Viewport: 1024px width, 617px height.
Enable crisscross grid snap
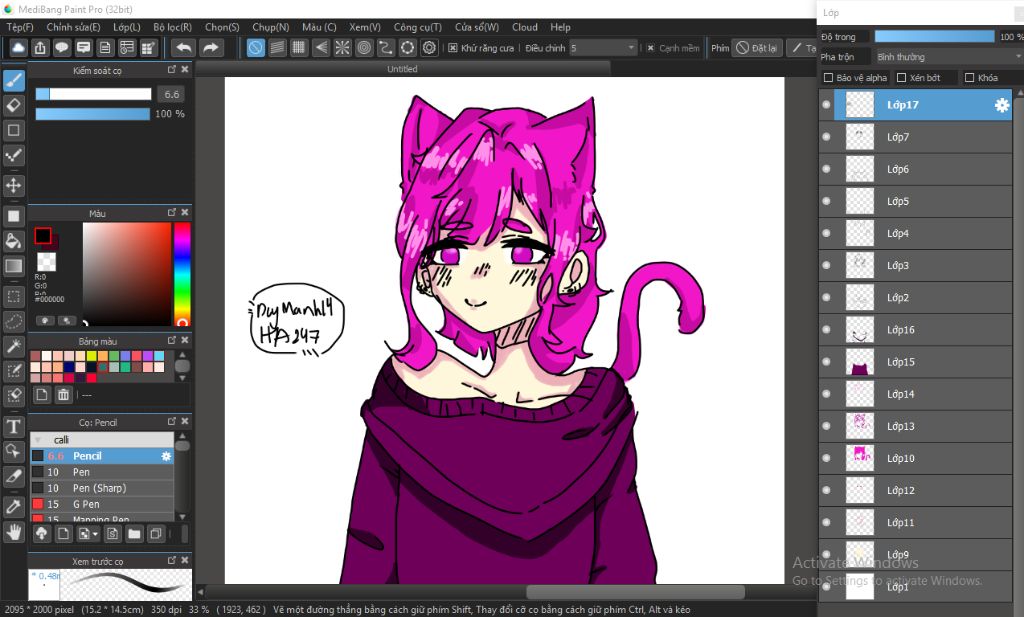pos(298,48)
